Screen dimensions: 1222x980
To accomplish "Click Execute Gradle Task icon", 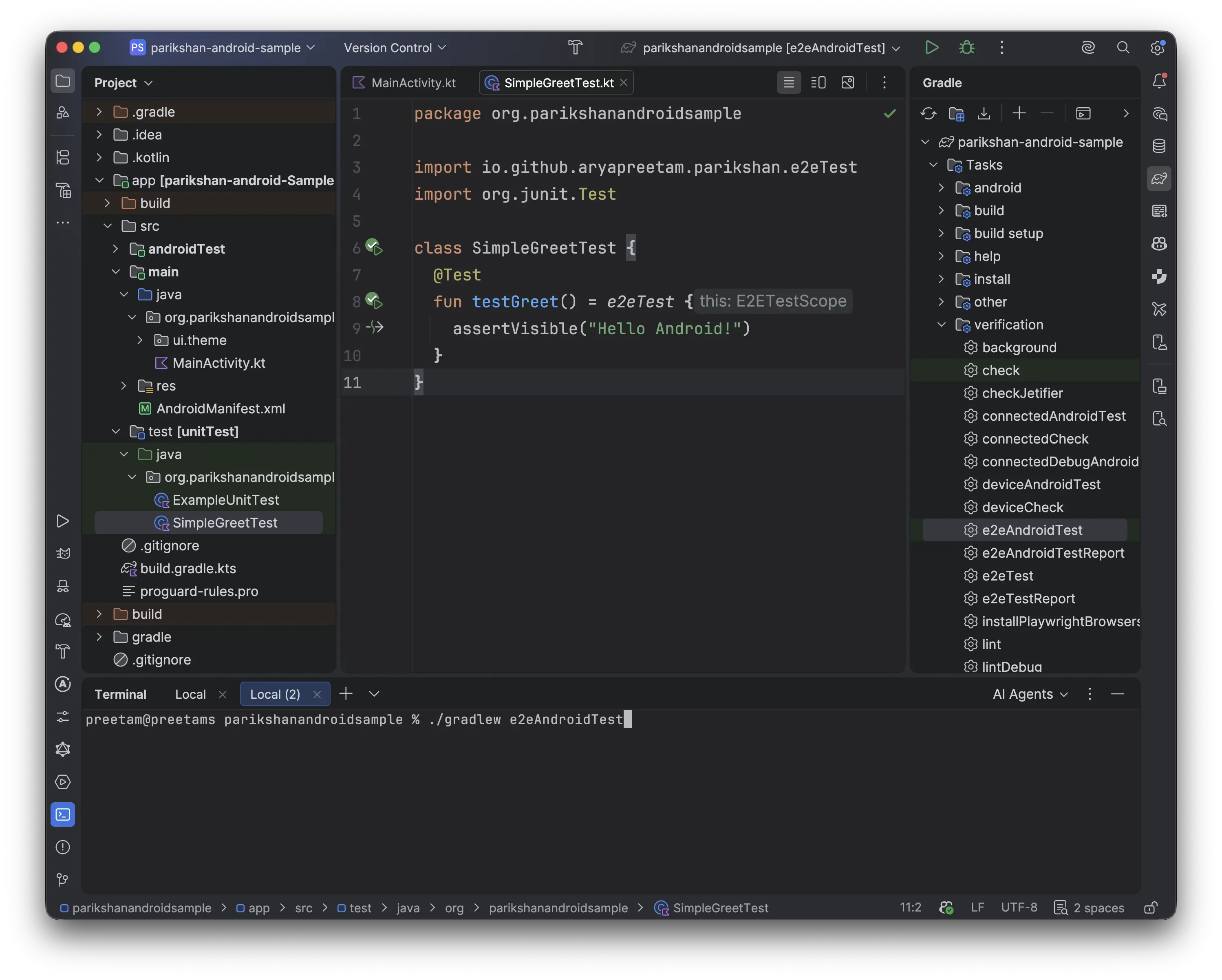I will tap(1083, 113).
